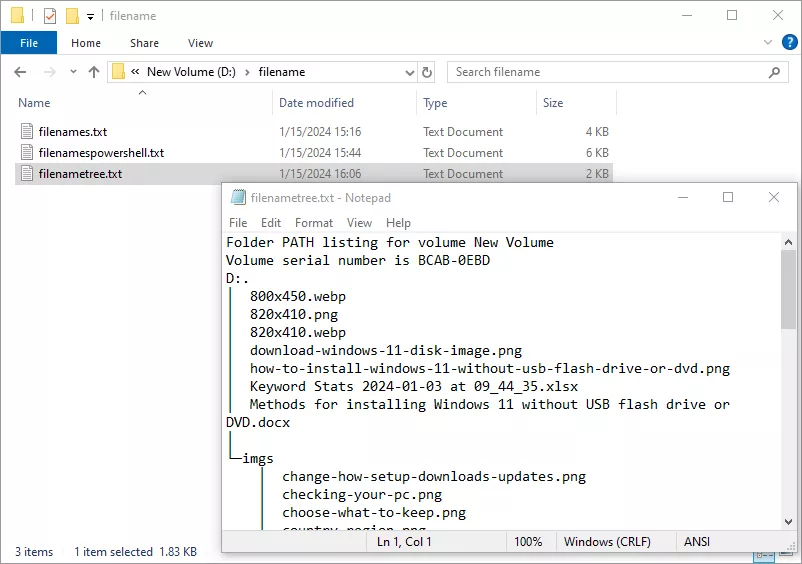Screen dimensions: 802x564
Task: Close the Notepad window
Action: 774,197
